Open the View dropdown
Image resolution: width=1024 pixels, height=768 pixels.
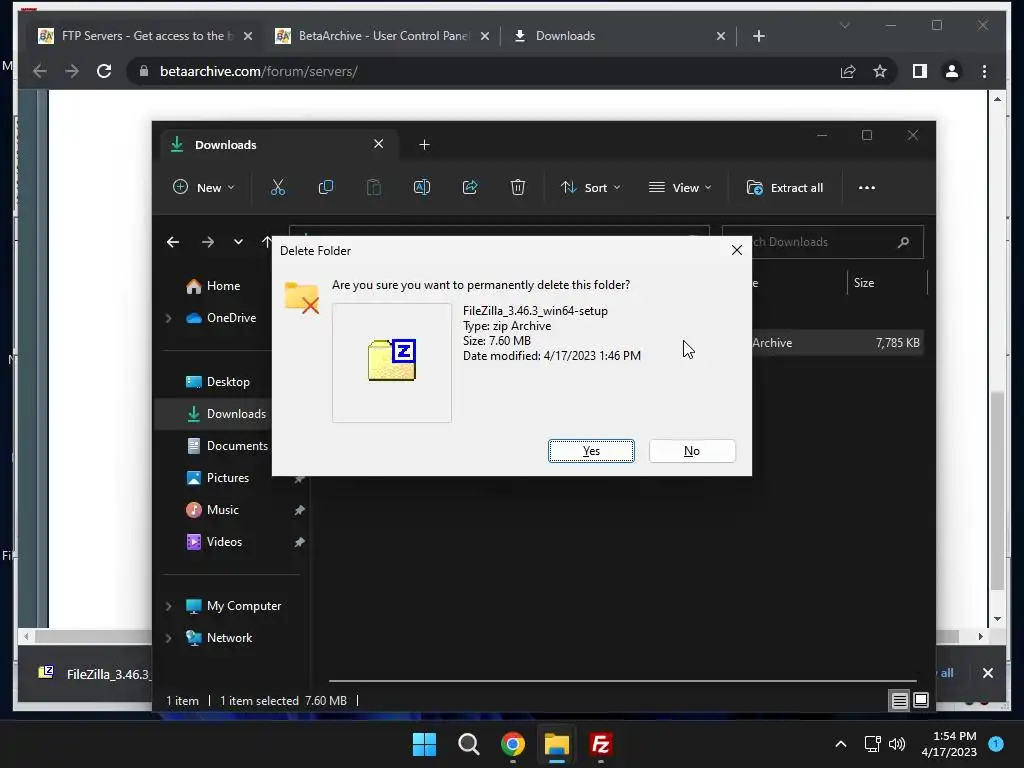(680, 187)
